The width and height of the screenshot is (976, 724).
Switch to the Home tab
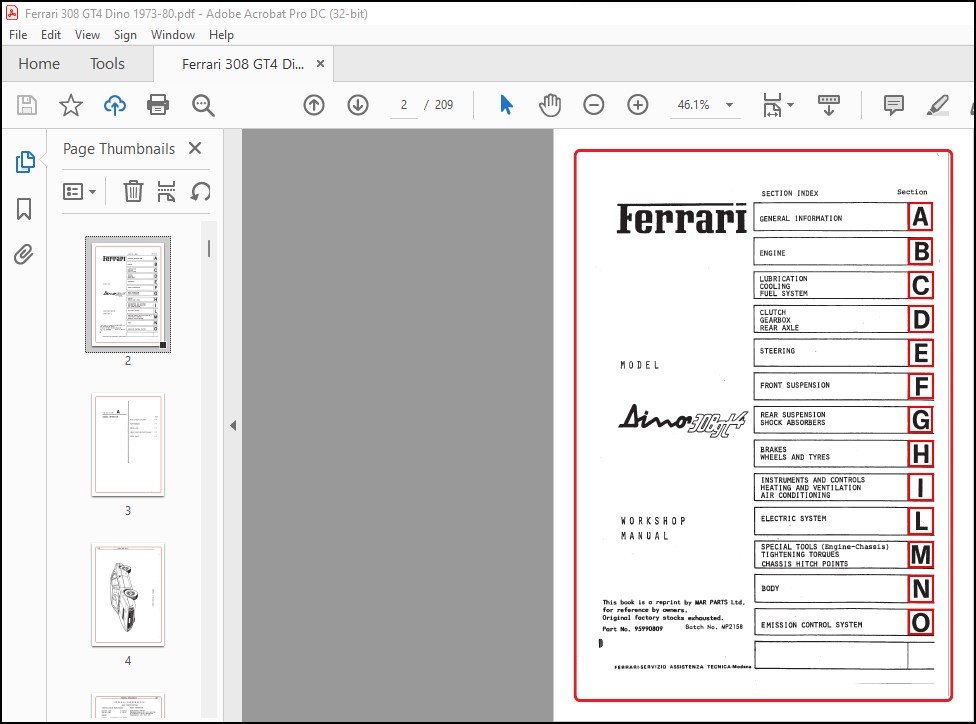tap(39, 63)
